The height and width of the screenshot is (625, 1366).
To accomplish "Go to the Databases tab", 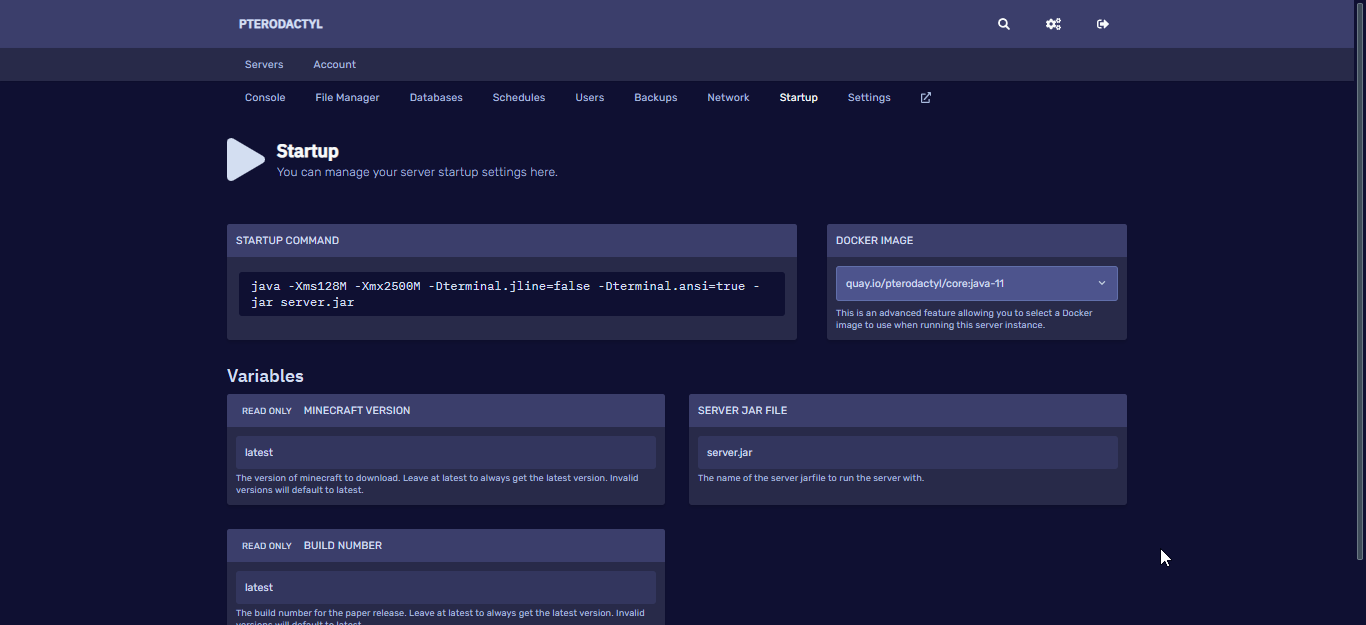I will [x=436, y=98].
